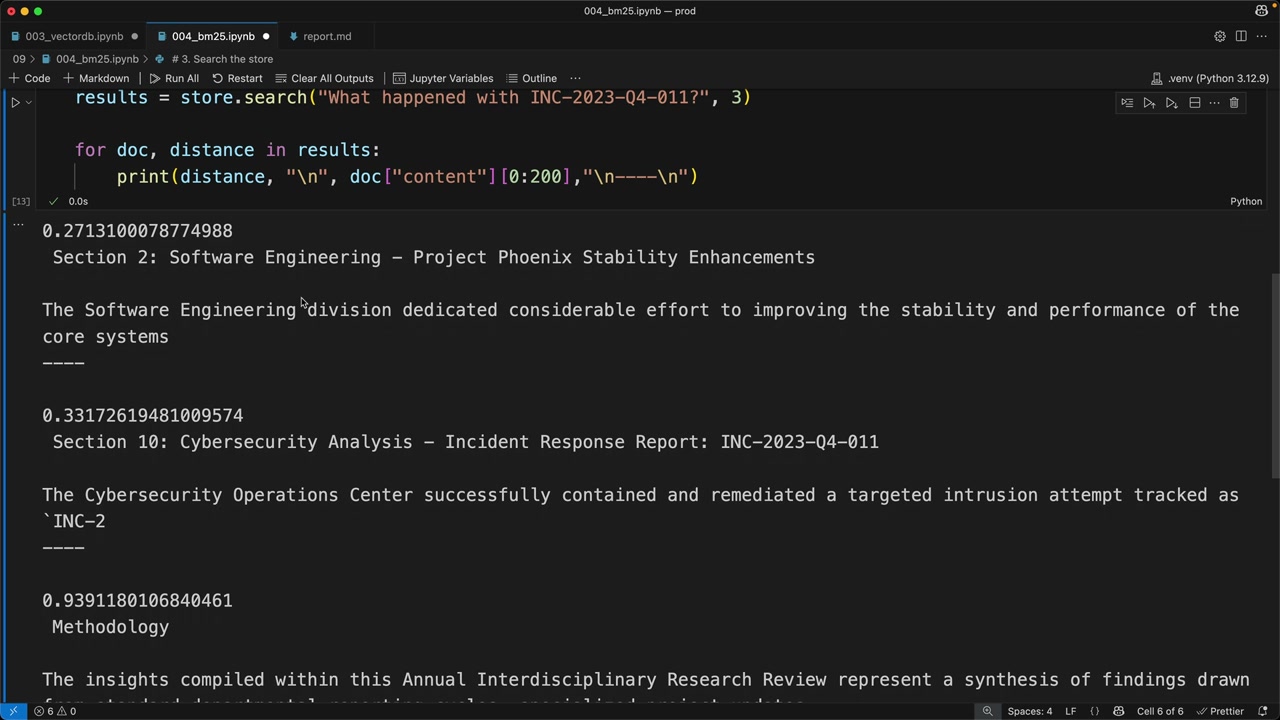
Task: Open the .venv Python 3.12.9 kernel picker
Action: point(1210,78)
